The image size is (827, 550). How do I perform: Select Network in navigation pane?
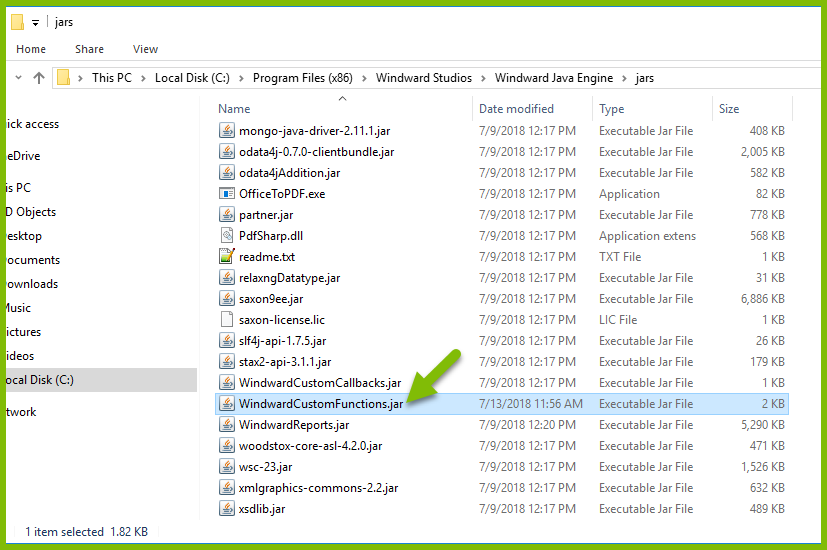(21, 412)
